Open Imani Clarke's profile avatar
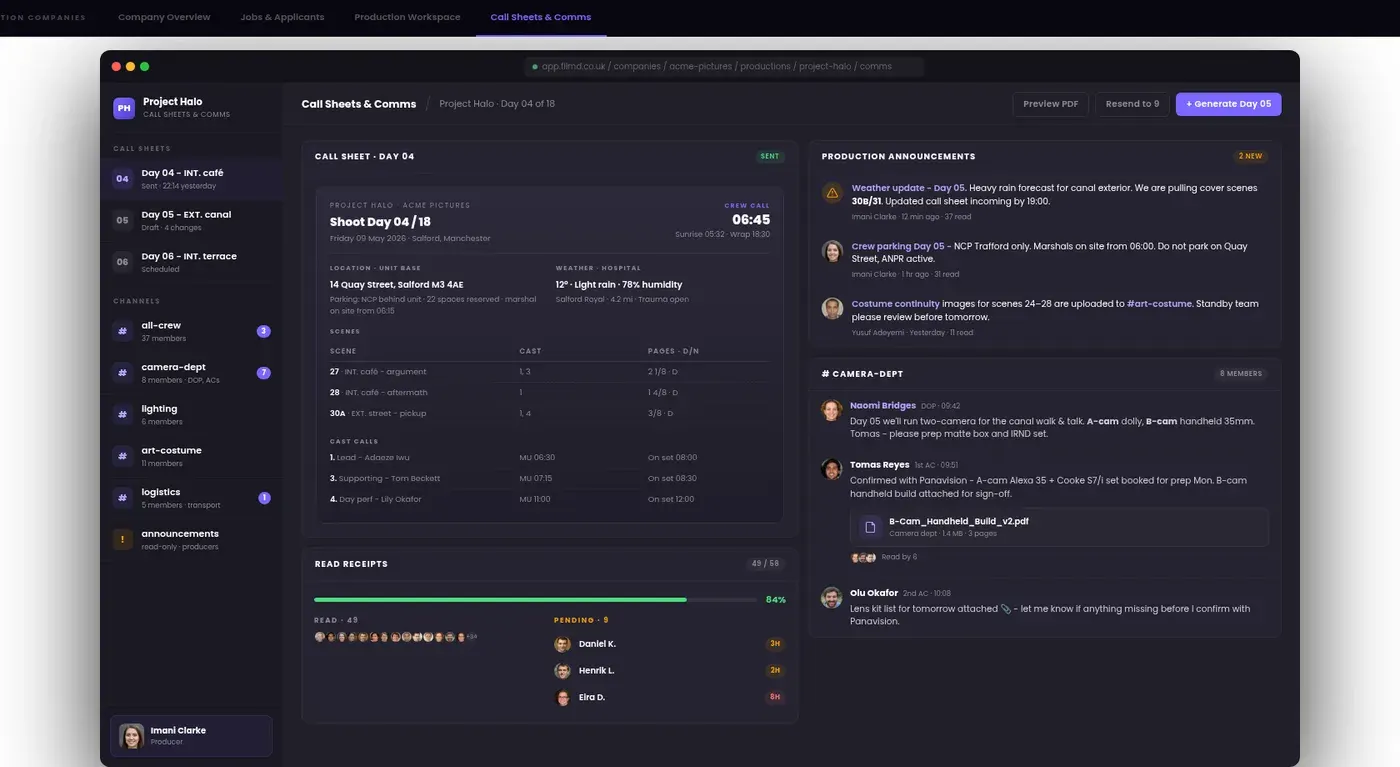Image resolution: width=1400 pixels, height=767 pixels. [131, 736]
